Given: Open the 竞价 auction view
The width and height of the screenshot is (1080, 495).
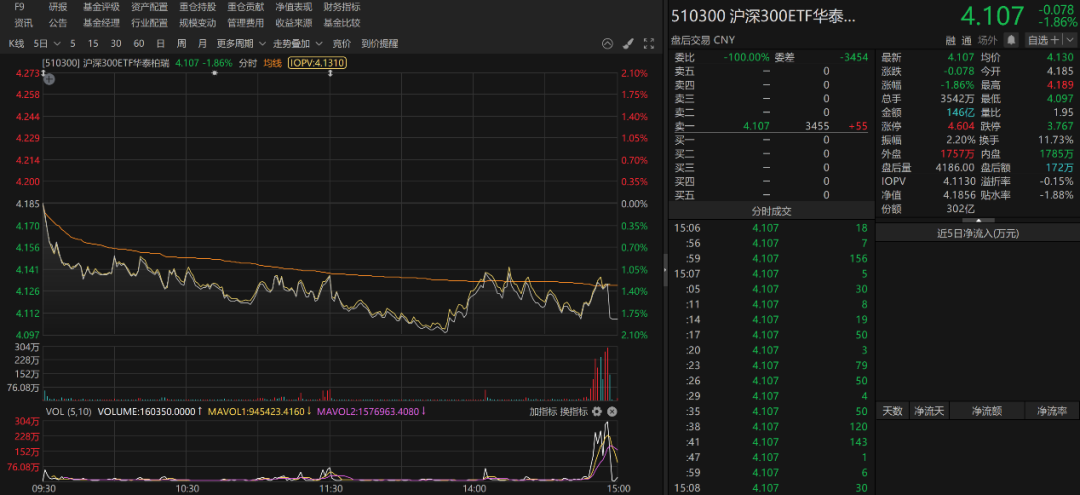Looking at the screenshot, I should (342, 43).
